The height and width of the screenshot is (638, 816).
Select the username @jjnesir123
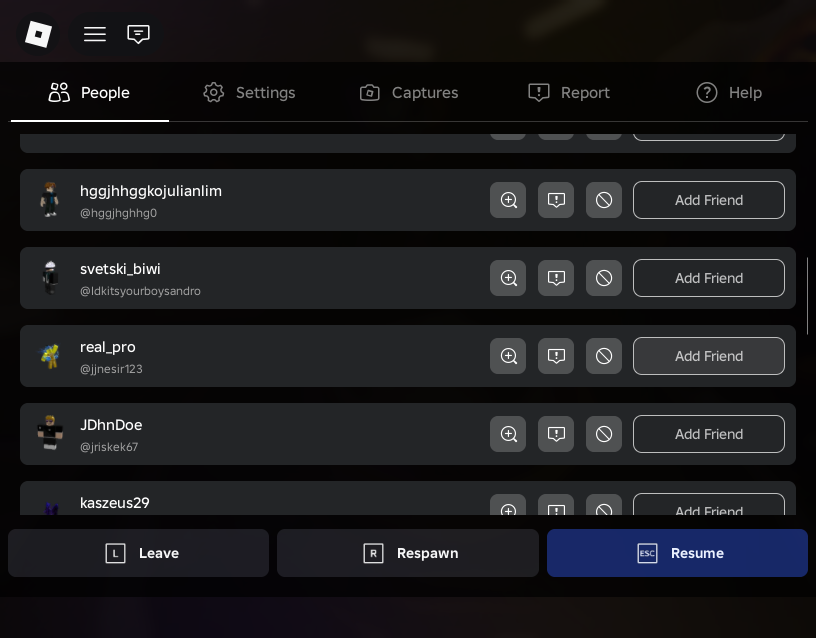pos(111,369)
